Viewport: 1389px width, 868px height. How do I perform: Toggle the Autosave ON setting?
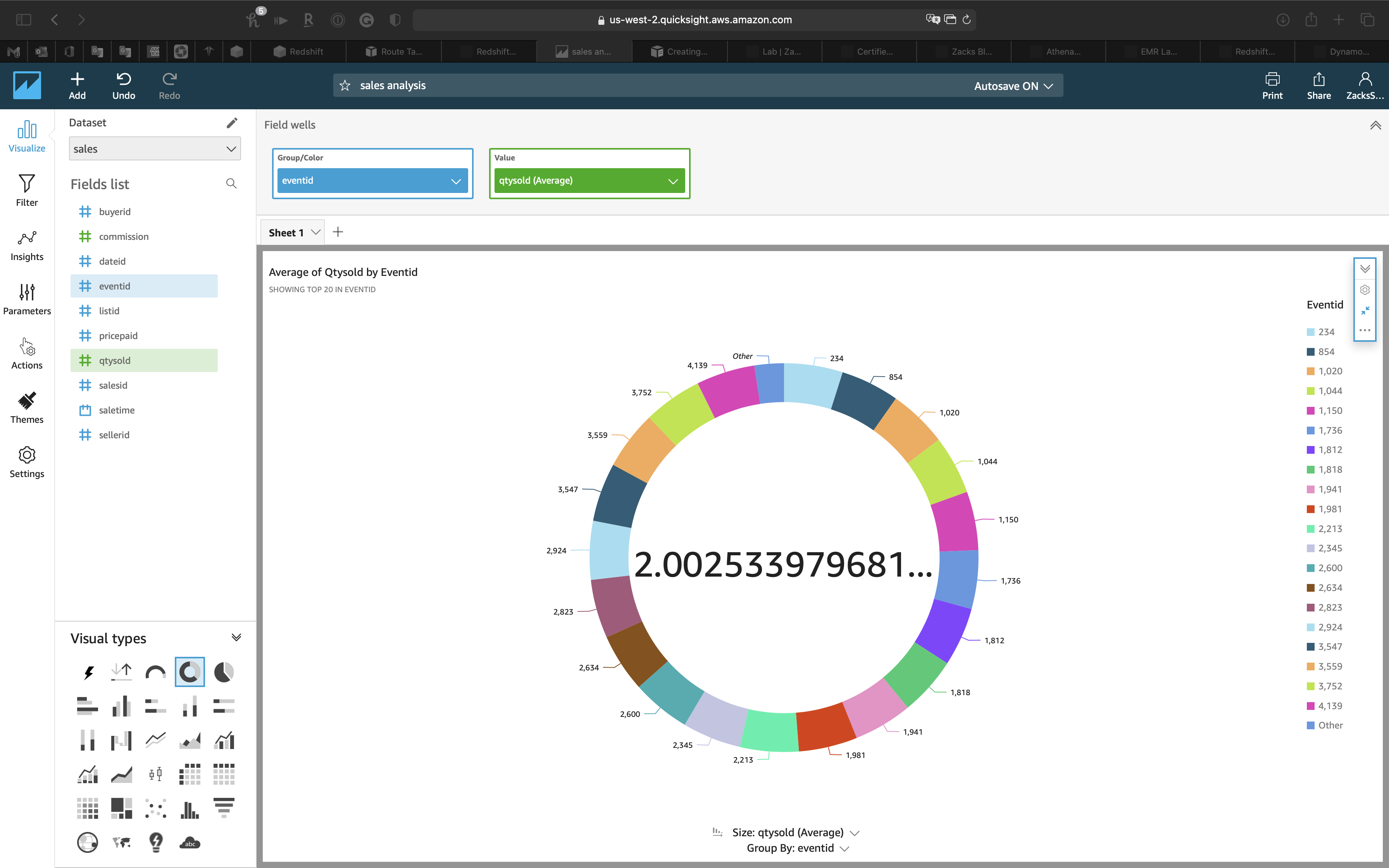coord(1013,86)
